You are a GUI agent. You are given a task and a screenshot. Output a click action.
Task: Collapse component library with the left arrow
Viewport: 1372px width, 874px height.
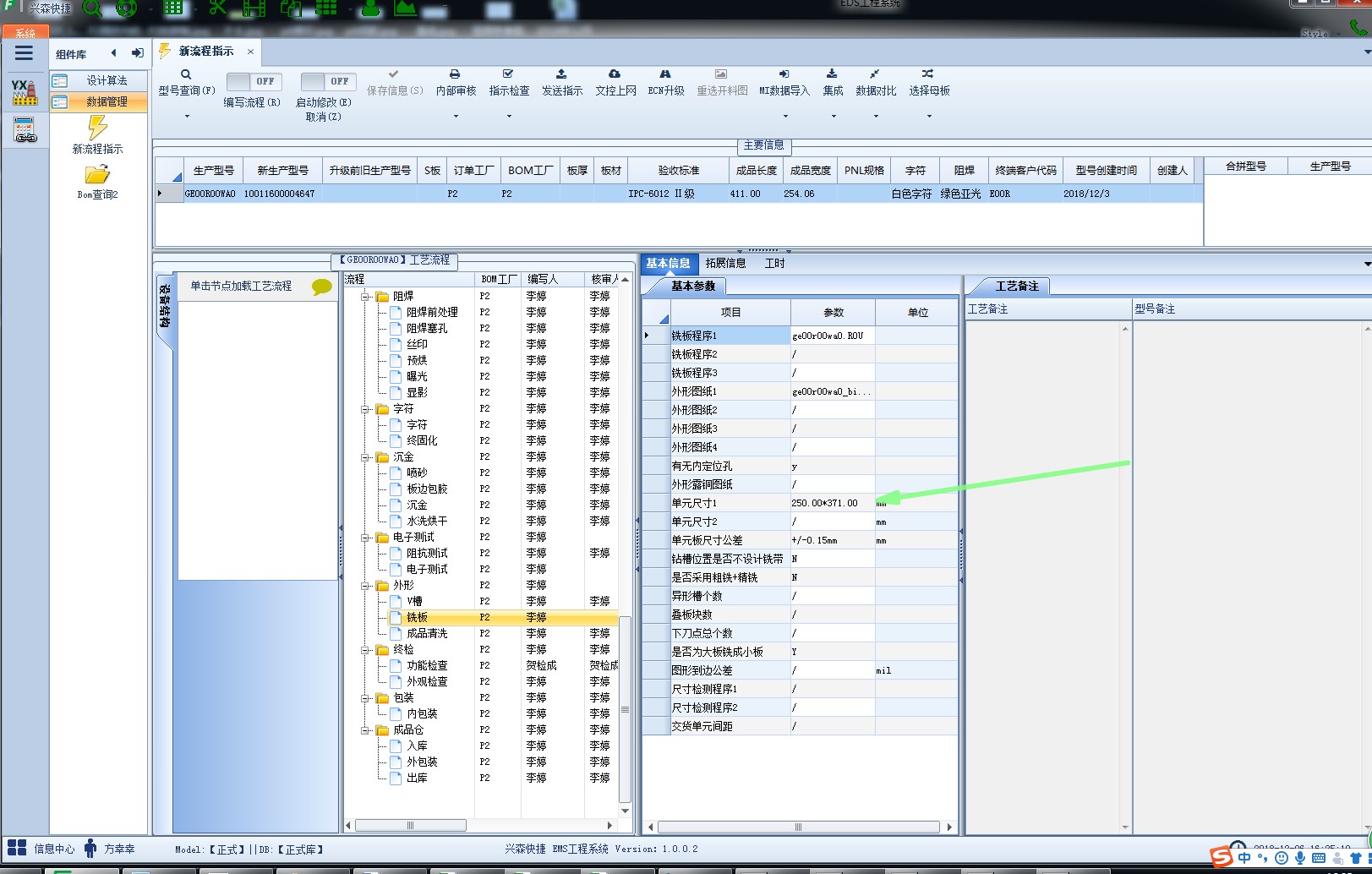[113, 53]
